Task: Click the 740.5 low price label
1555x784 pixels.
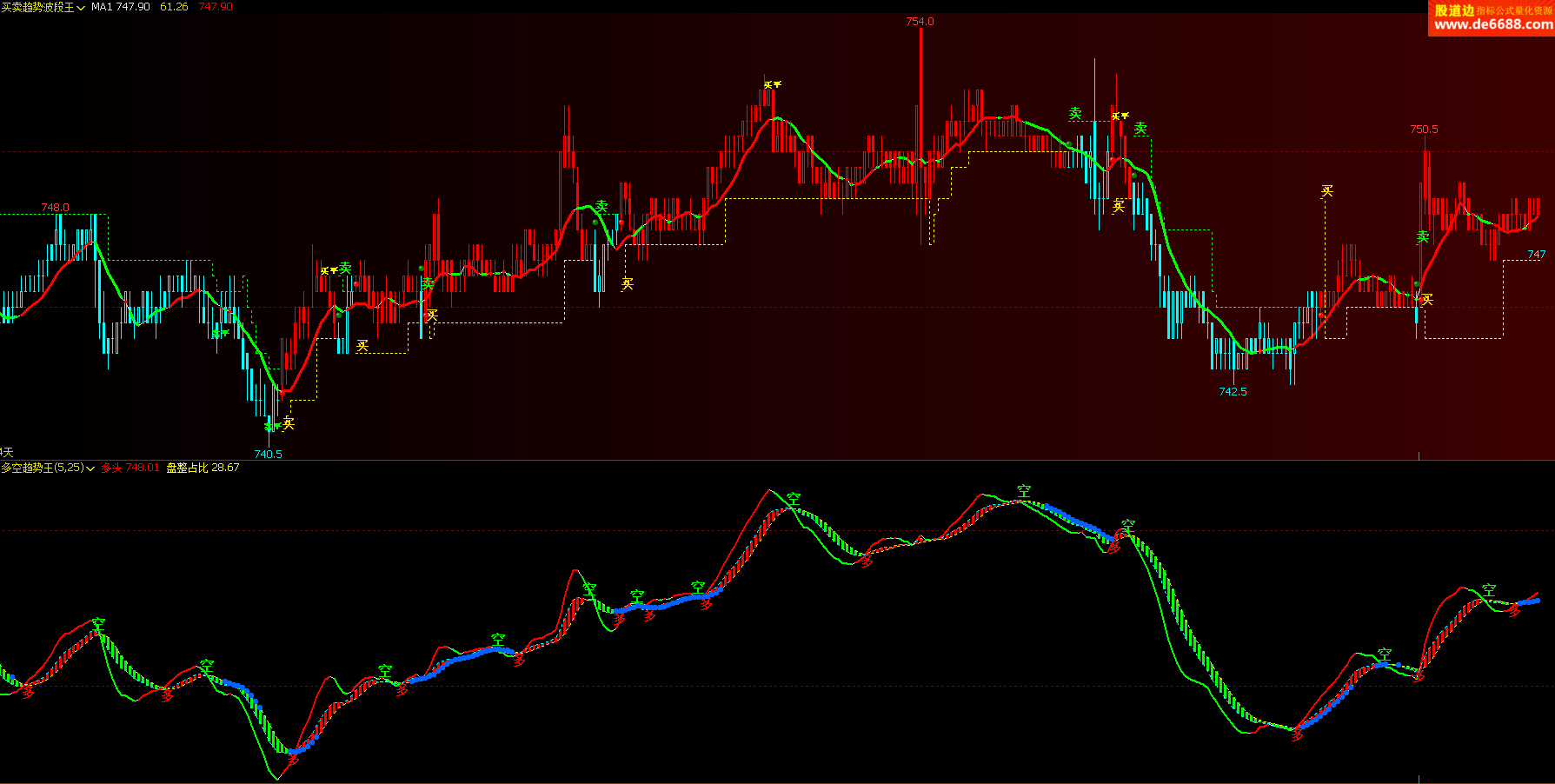Action: tap(268, 454)
